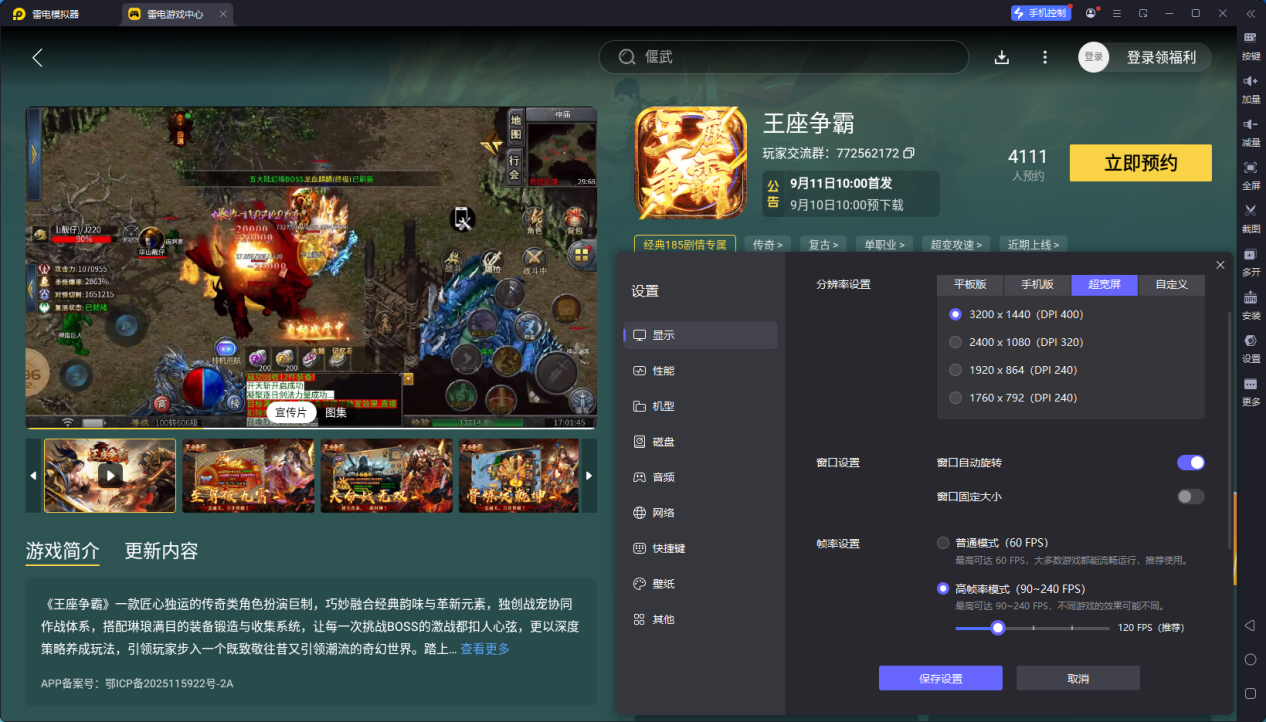Tap the Android recent-apps square button

(x=1250, y=693)
